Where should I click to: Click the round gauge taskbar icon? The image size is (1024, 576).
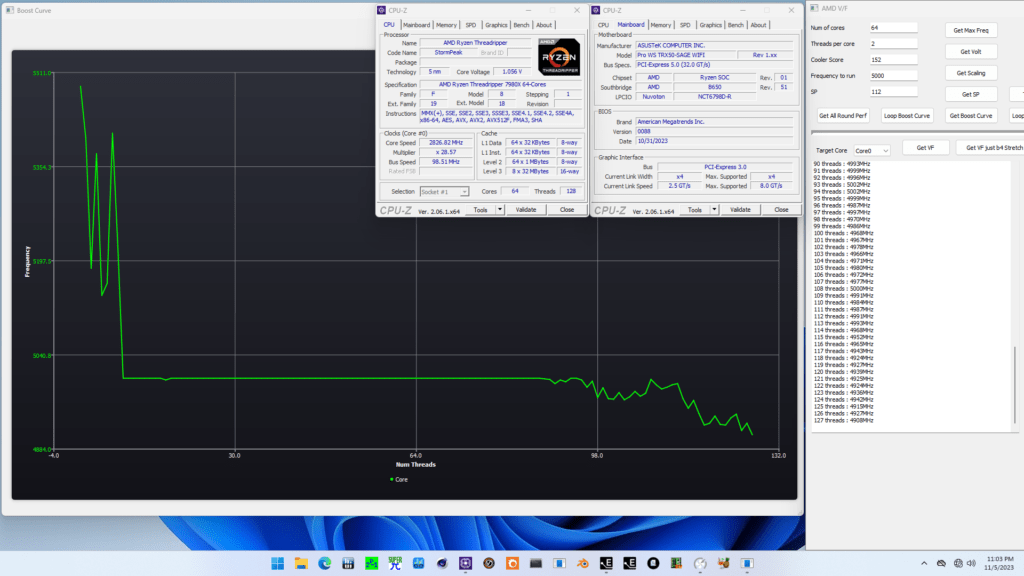700,563
